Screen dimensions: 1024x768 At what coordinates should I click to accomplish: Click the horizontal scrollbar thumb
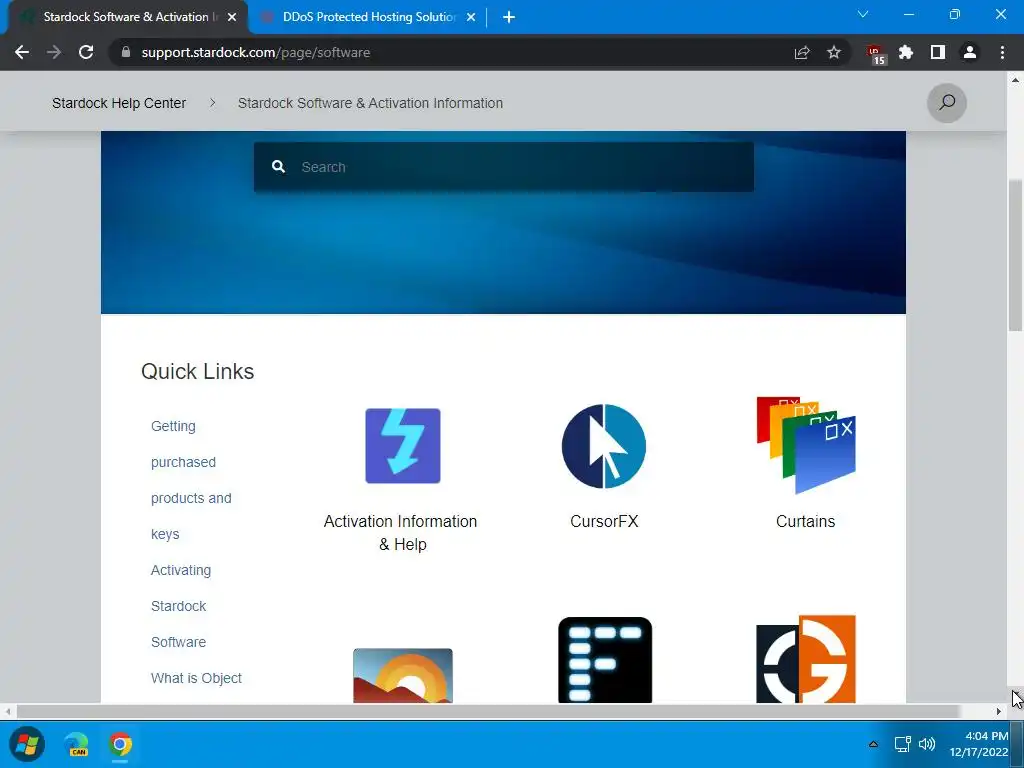(x=488, y=711)
